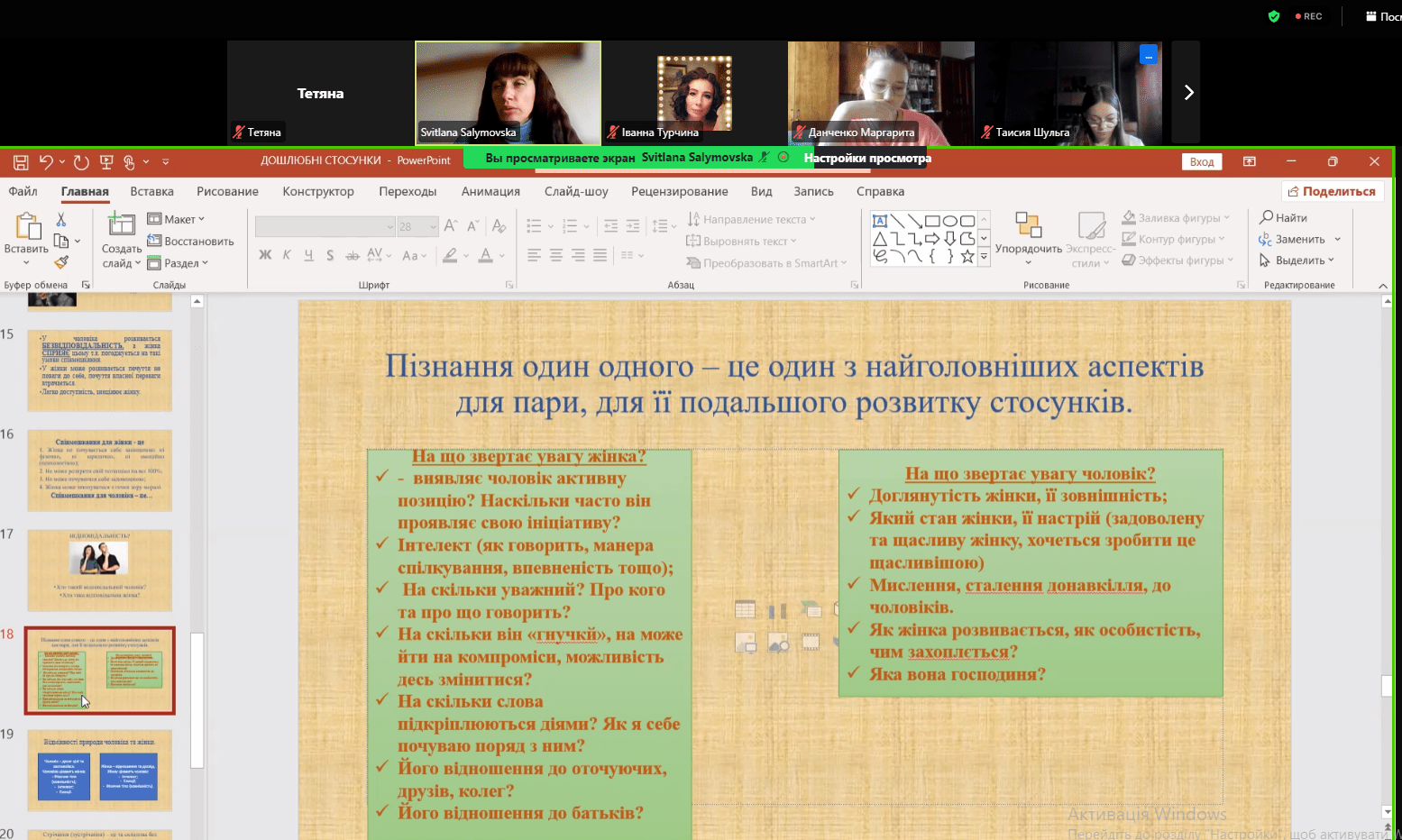Click the Redo circular arrow icon
This screenshot has height=840, width=1402.
[x=81, y=162]
